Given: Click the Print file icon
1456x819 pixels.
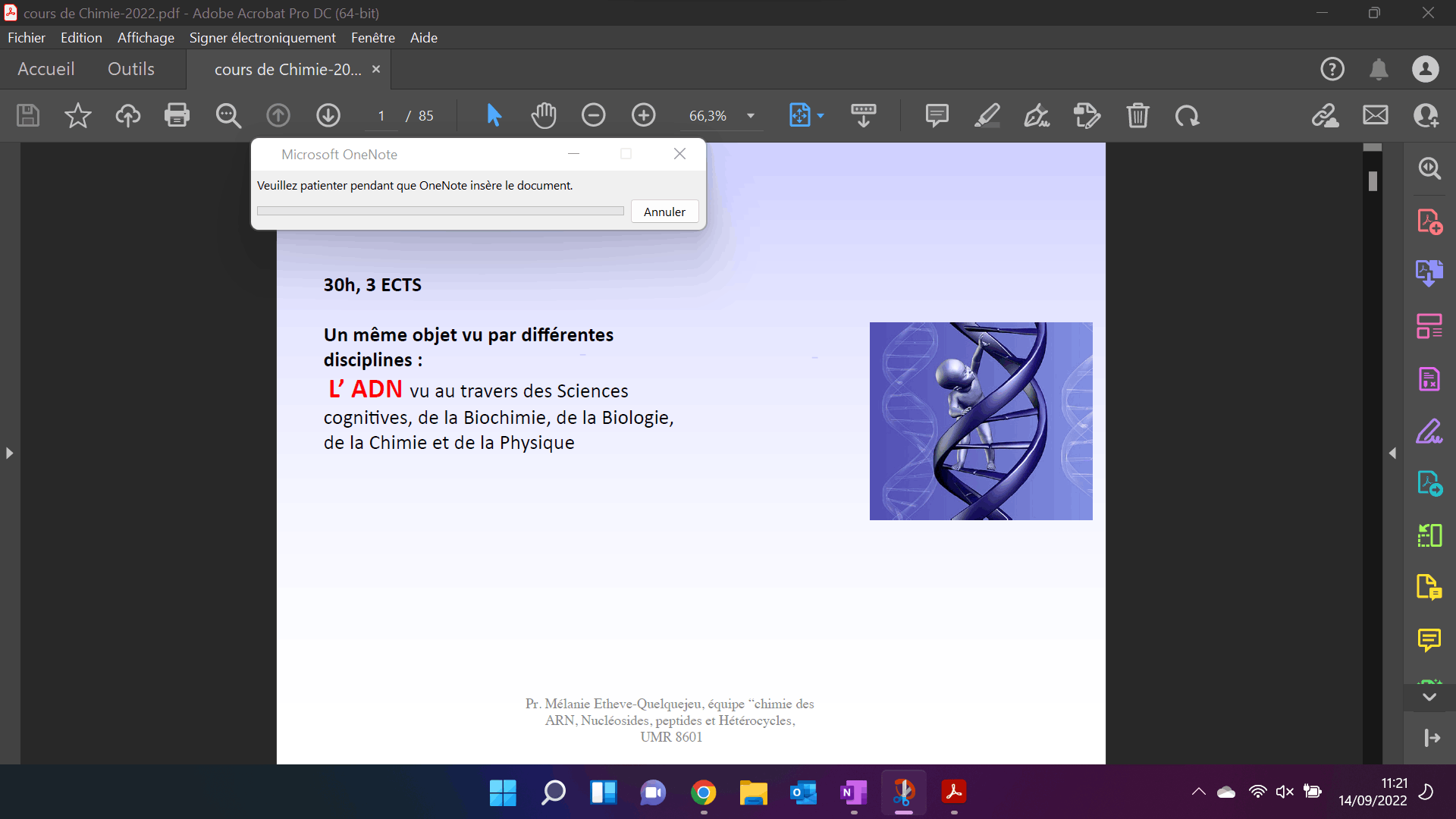Looking at the screenshot, I should pos(177,115).
